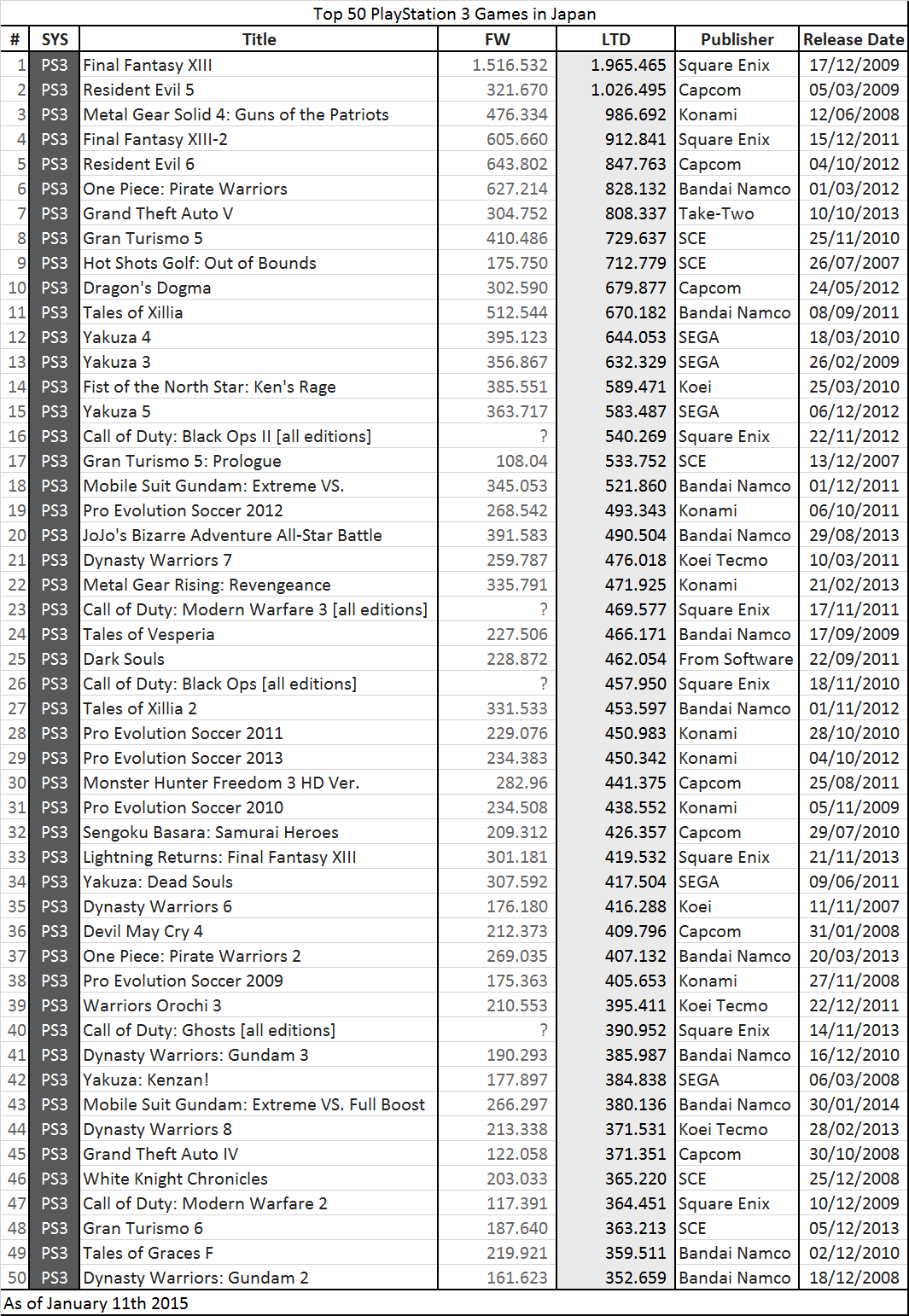Select 'Call of Duty: Black Ops II [all editions]'
Image resolution: width=909 pixels, height=1316 pixels.
[x=259, y=436]
